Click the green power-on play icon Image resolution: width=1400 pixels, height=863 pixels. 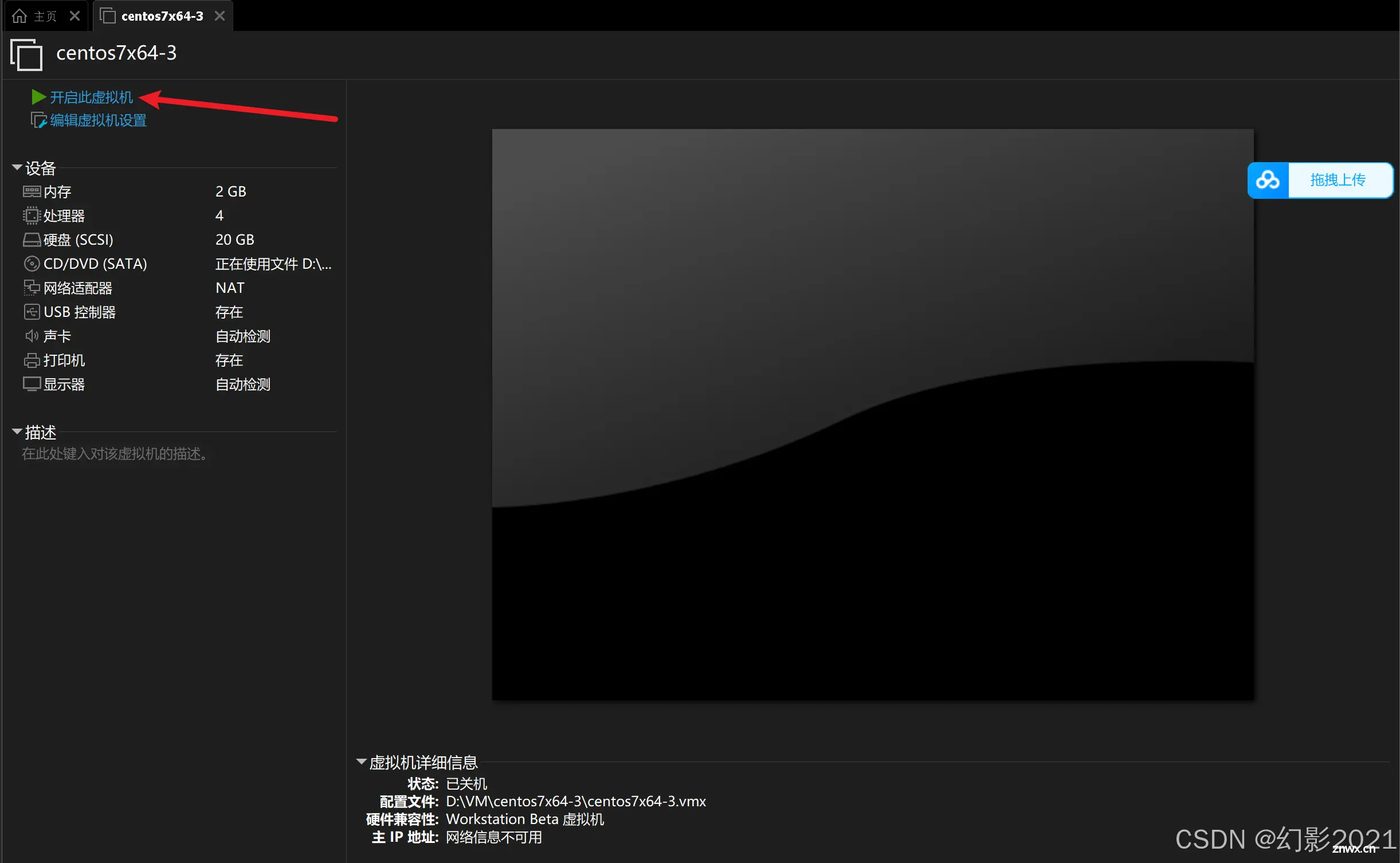click(x=38, y=97)
